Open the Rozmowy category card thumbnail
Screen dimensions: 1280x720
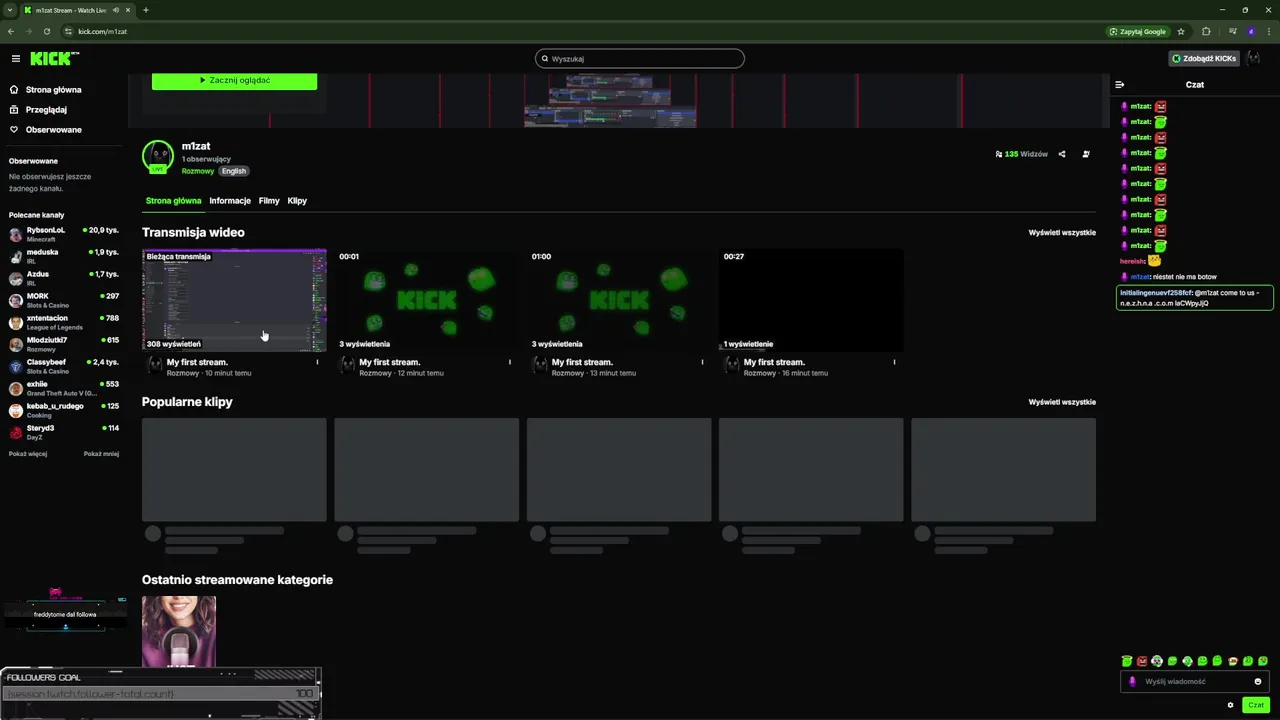tap(179, 631)
